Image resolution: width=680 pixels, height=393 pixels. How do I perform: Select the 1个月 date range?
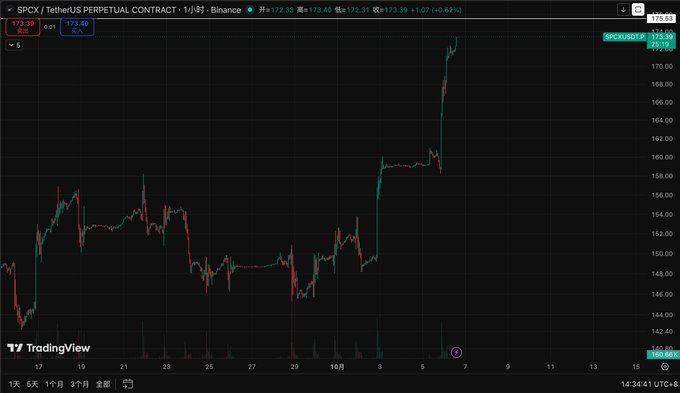(x=54, y=384)
